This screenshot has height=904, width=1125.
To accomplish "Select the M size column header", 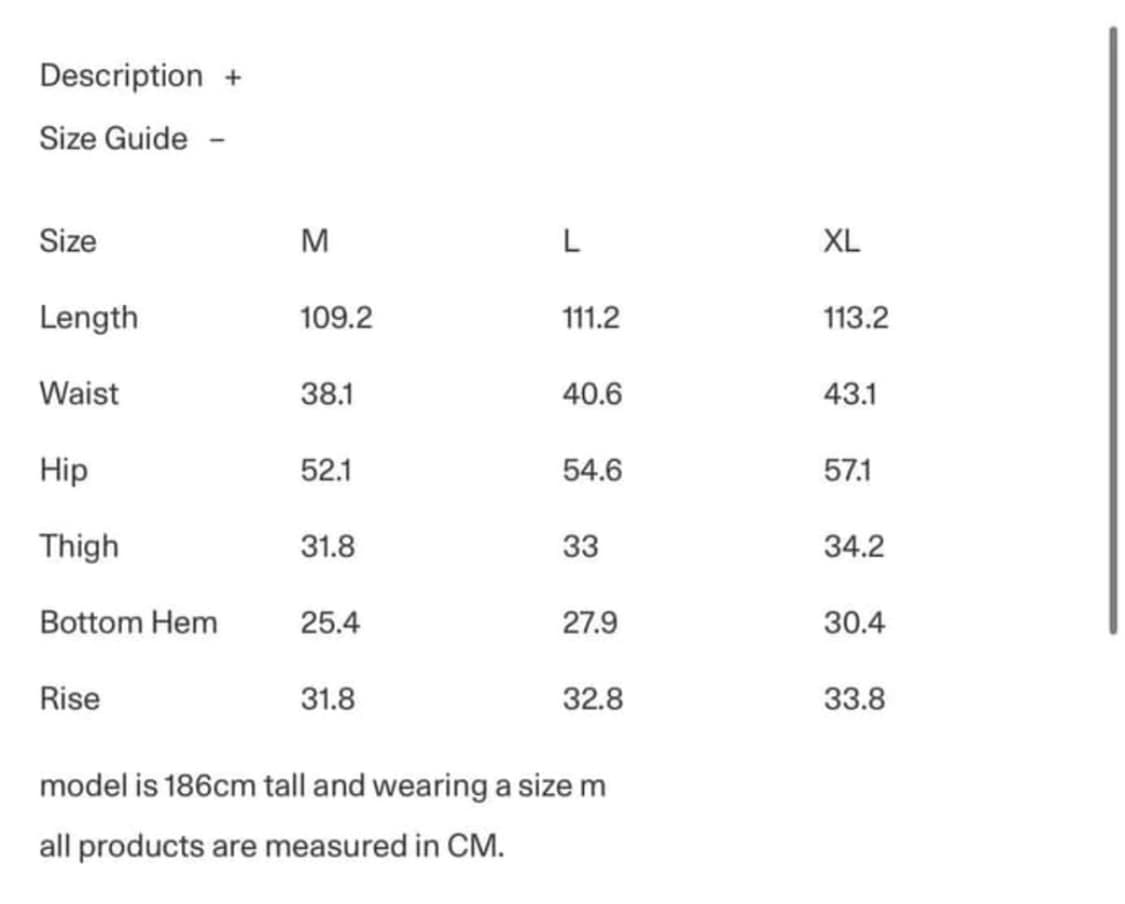I will click(x=314, y=242).
